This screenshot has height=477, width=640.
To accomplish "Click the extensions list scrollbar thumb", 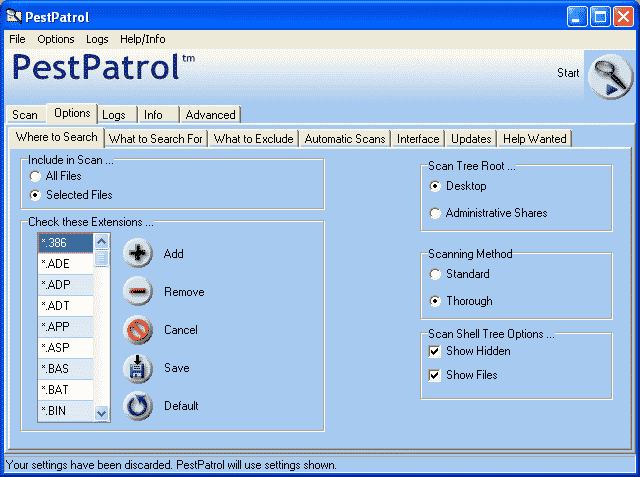I will [102, 258].
